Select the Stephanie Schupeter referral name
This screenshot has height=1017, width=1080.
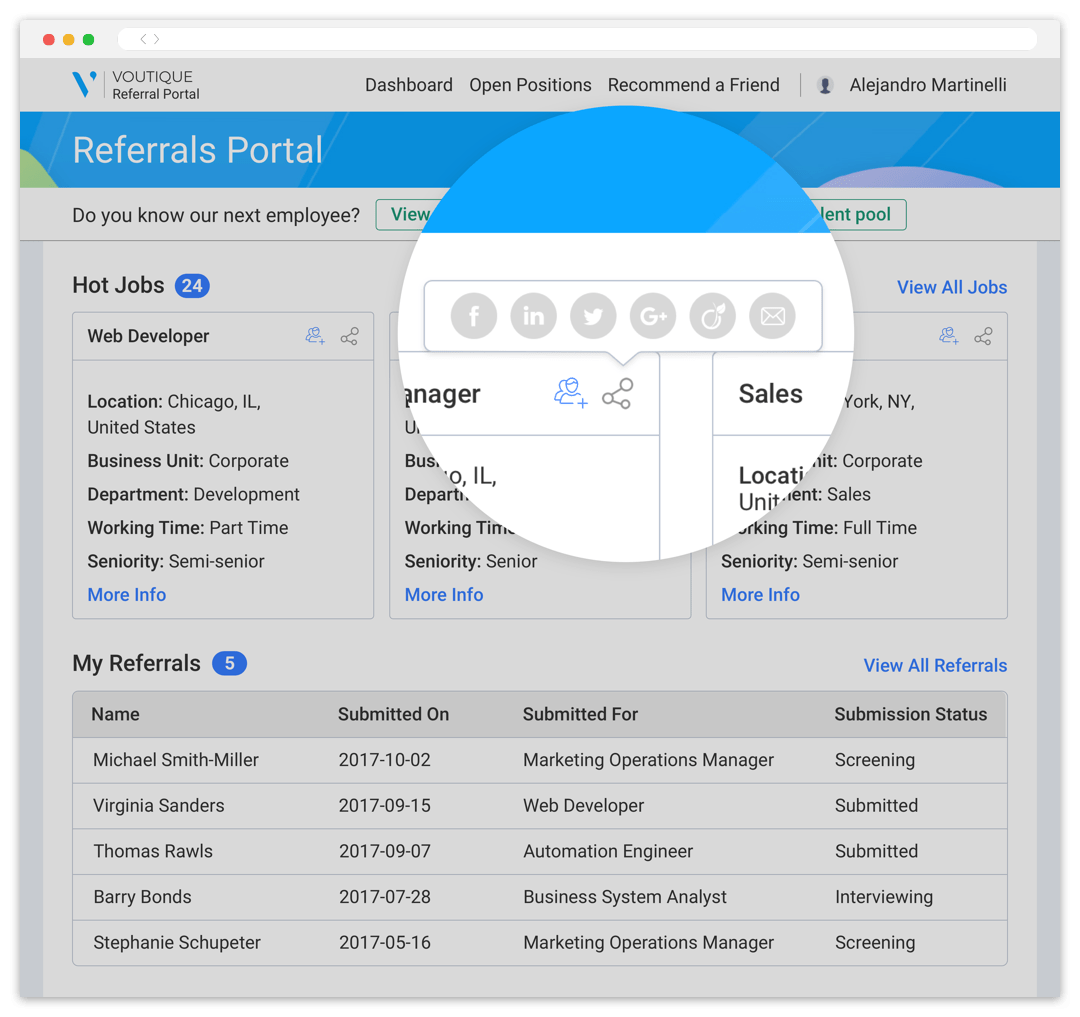click(x=177, y=943)
